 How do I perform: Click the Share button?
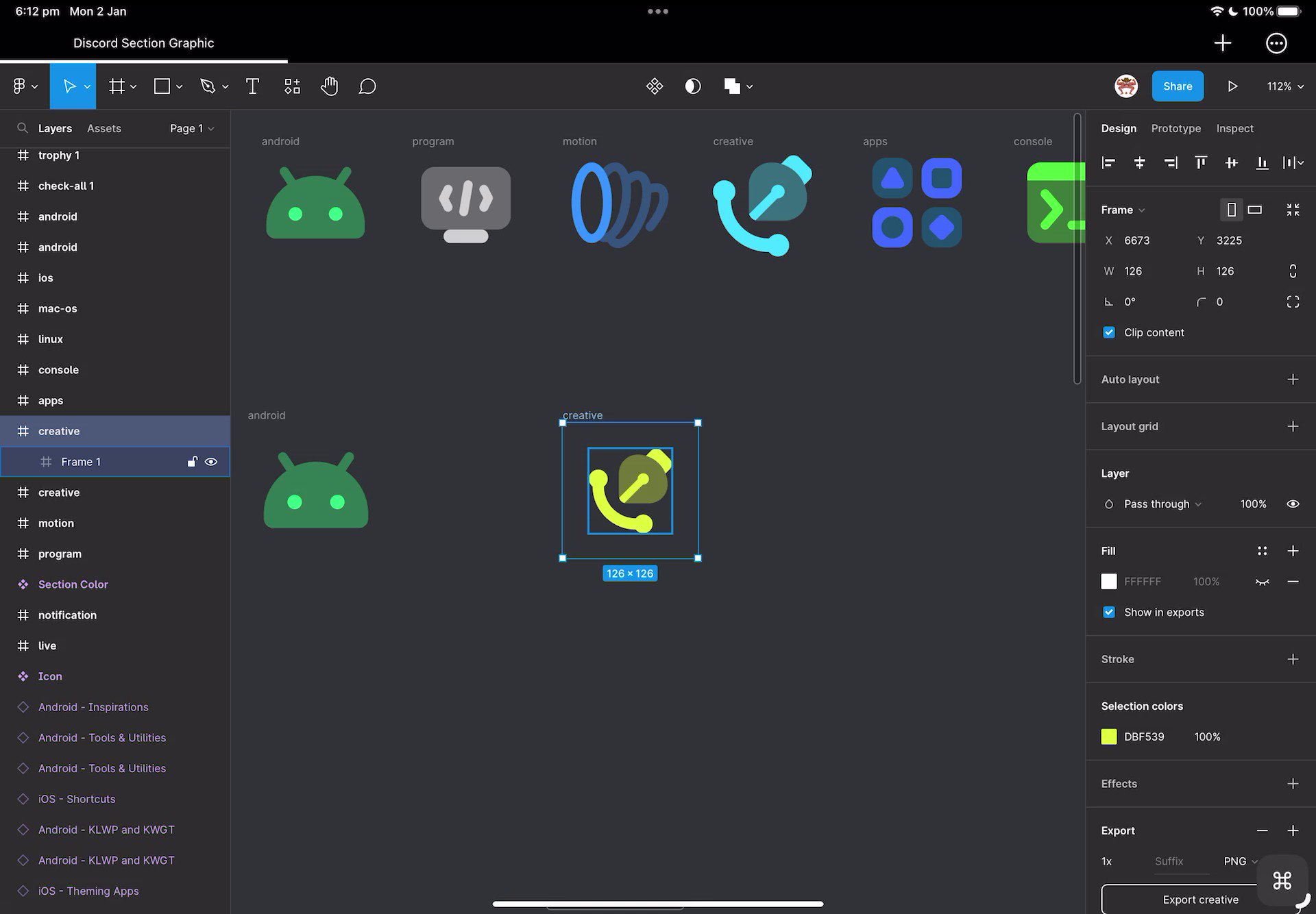coord(1177,86)
